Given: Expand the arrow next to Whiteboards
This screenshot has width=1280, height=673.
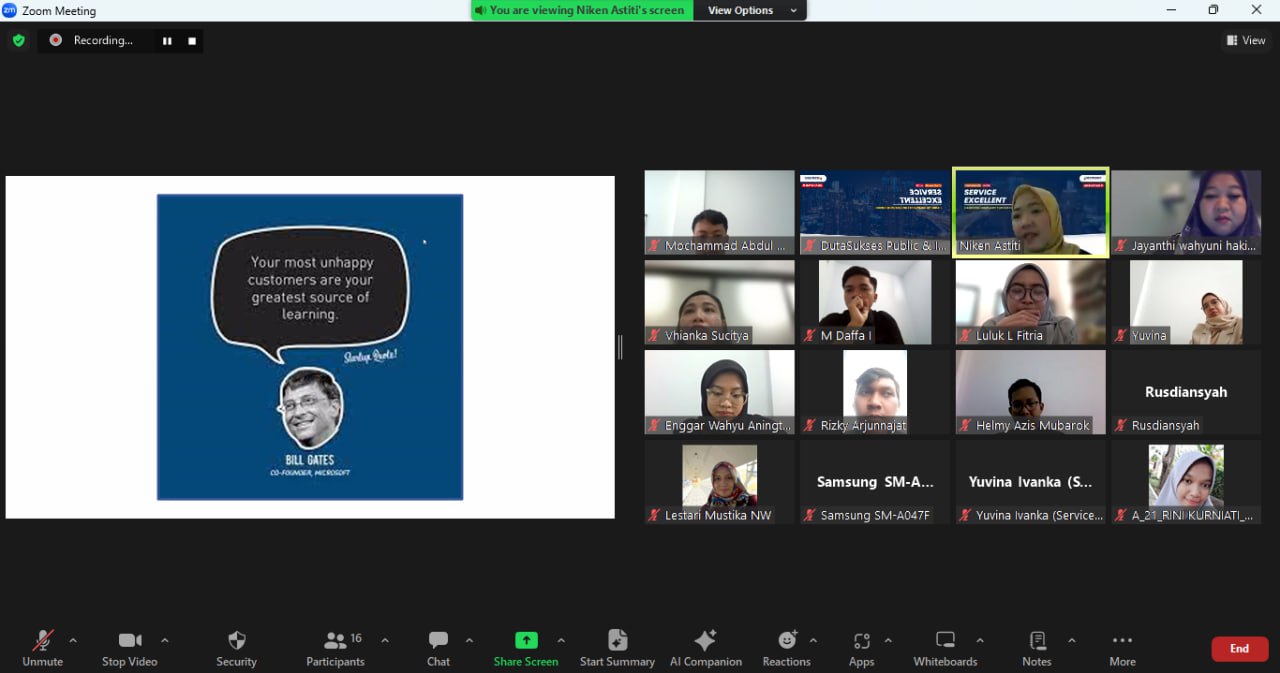Looking at the screenshot, I should [x=980, y=640].
